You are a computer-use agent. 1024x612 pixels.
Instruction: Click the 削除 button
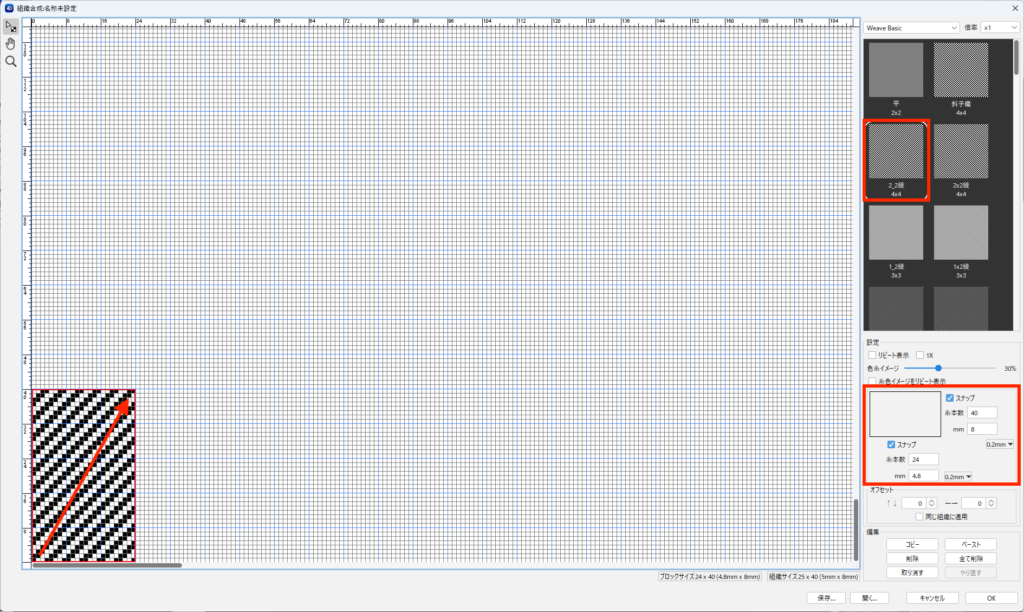[912, 559]
